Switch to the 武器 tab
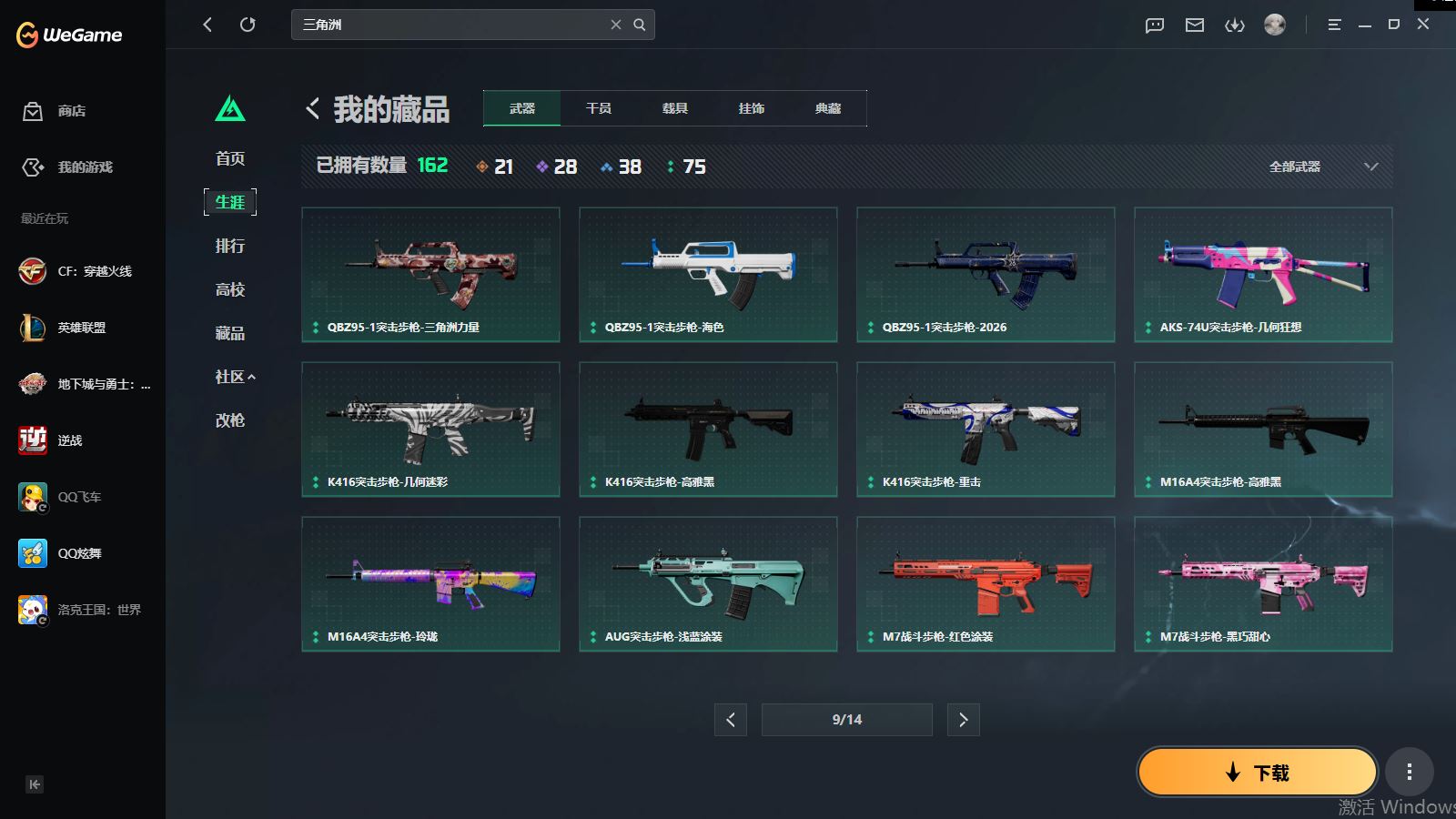The height and width of the screenshot is (819, 1456). [522, 108]
